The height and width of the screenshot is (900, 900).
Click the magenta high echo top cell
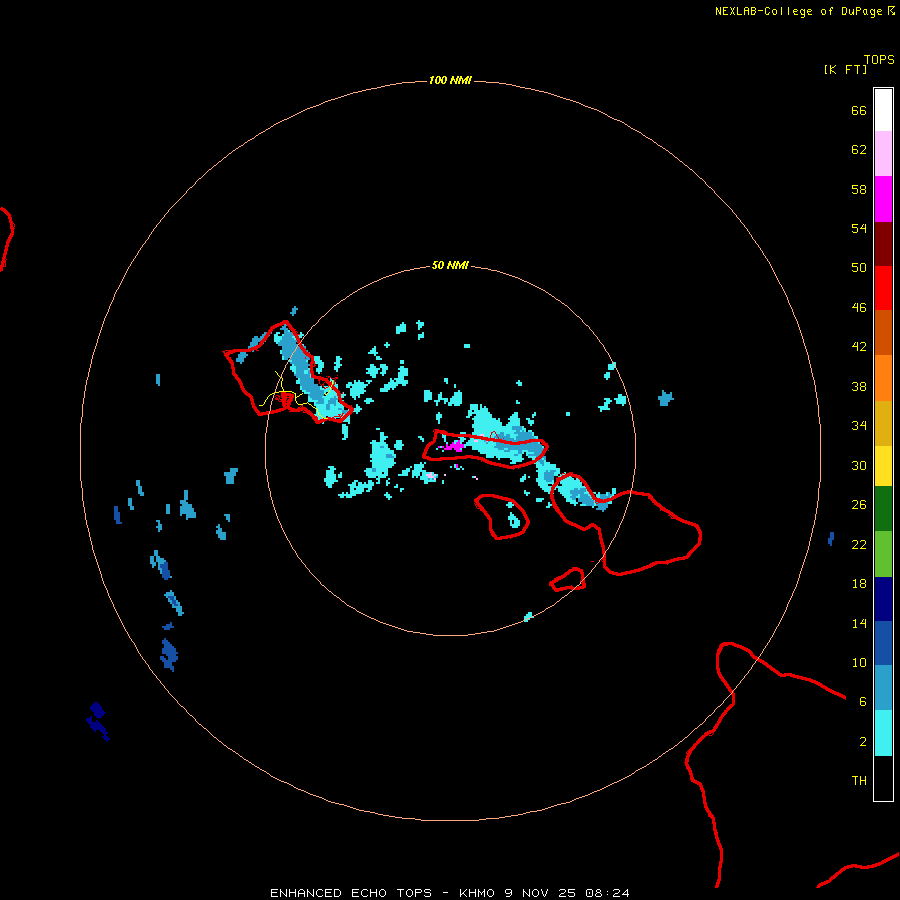tap(455, 446)
